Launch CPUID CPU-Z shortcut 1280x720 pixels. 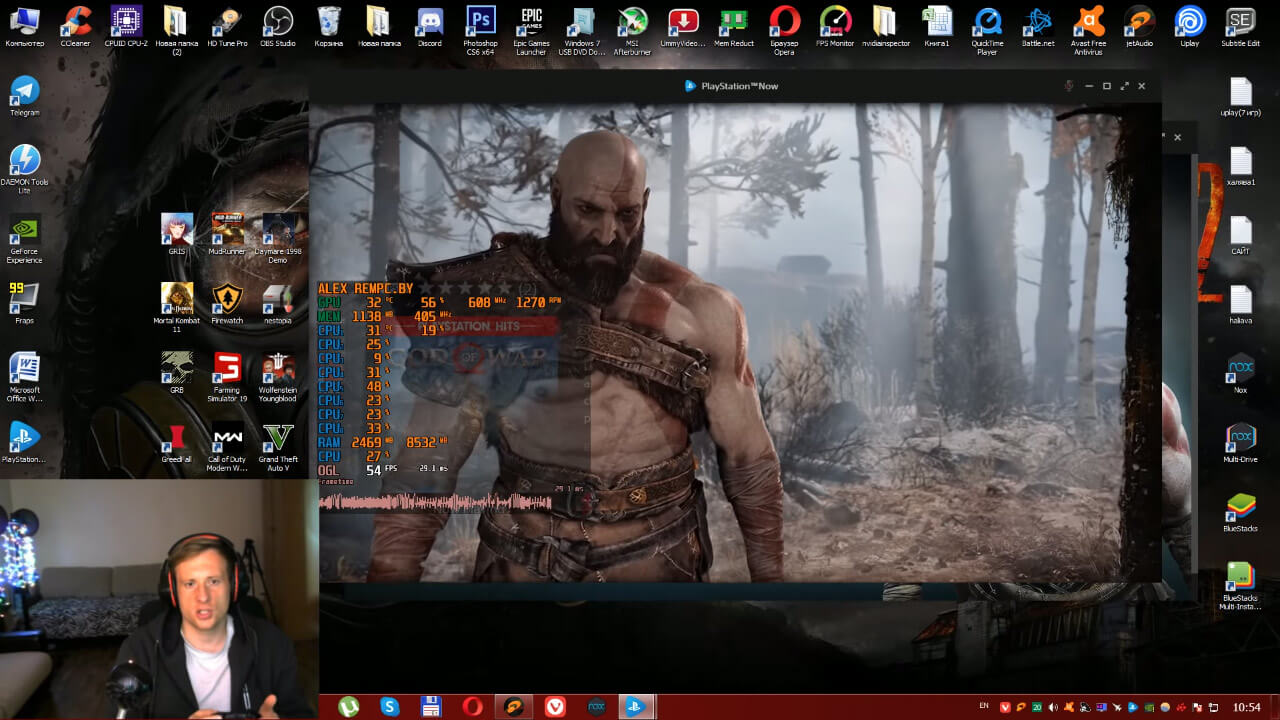(126, 27)
